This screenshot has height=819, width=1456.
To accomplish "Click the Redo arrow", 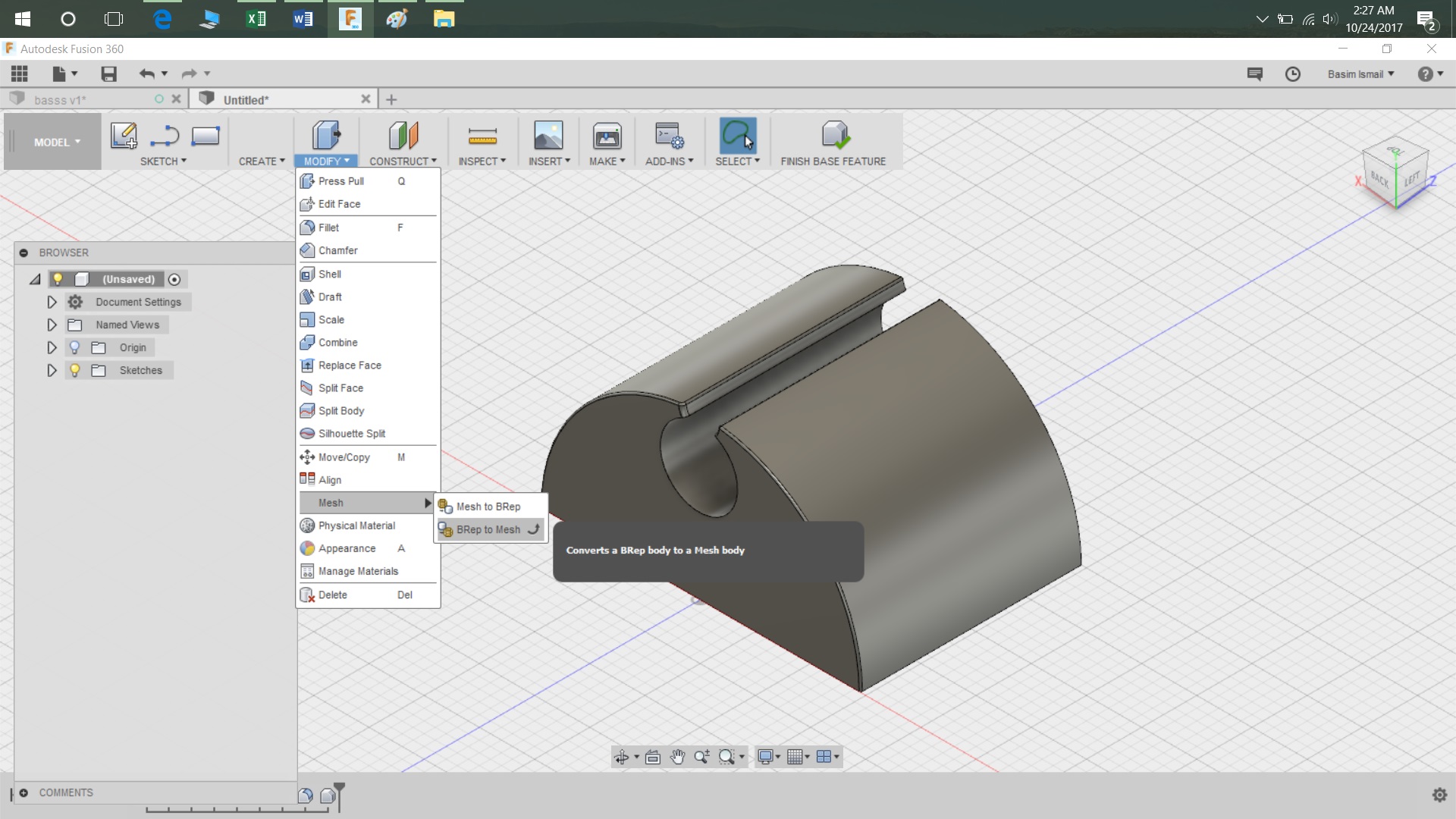I will (x=189, y=74).
